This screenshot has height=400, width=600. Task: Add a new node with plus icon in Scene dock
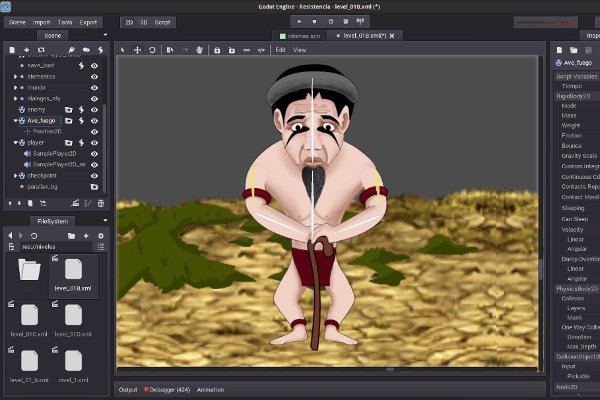pos(26,50)
